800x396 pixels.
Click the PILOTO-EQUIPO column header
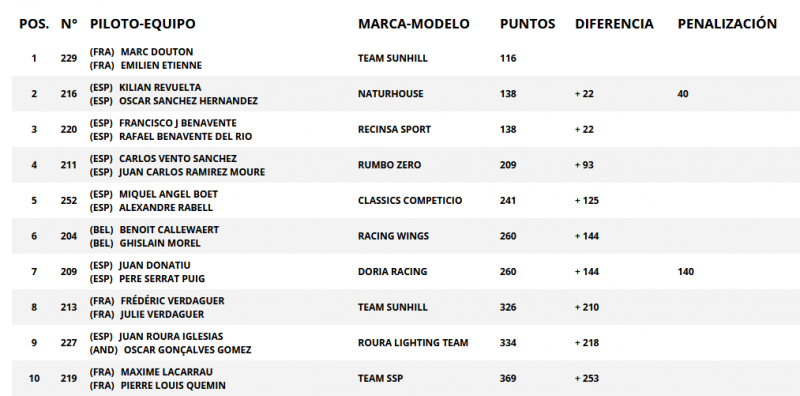coord(142,24)
